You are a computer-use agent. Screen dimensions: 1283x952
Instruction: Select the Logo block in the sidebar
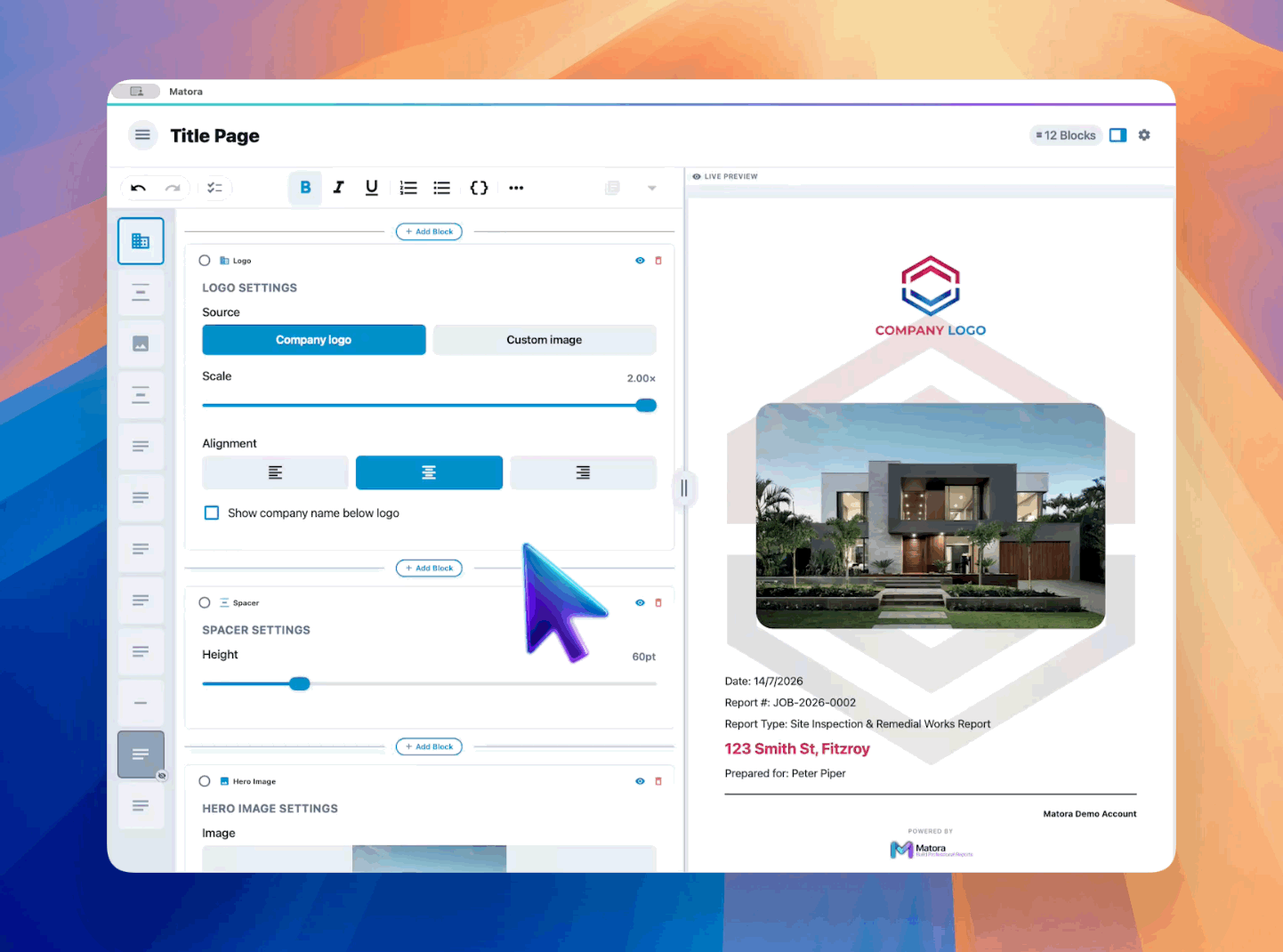[x=141, y=241]
